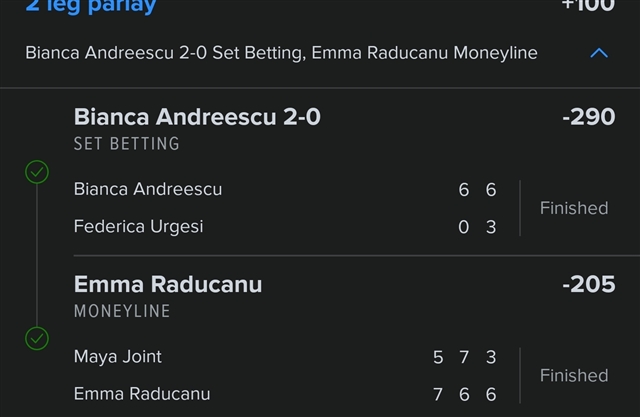Tap the Emma Raducanu selection title

tap(168, 284)
